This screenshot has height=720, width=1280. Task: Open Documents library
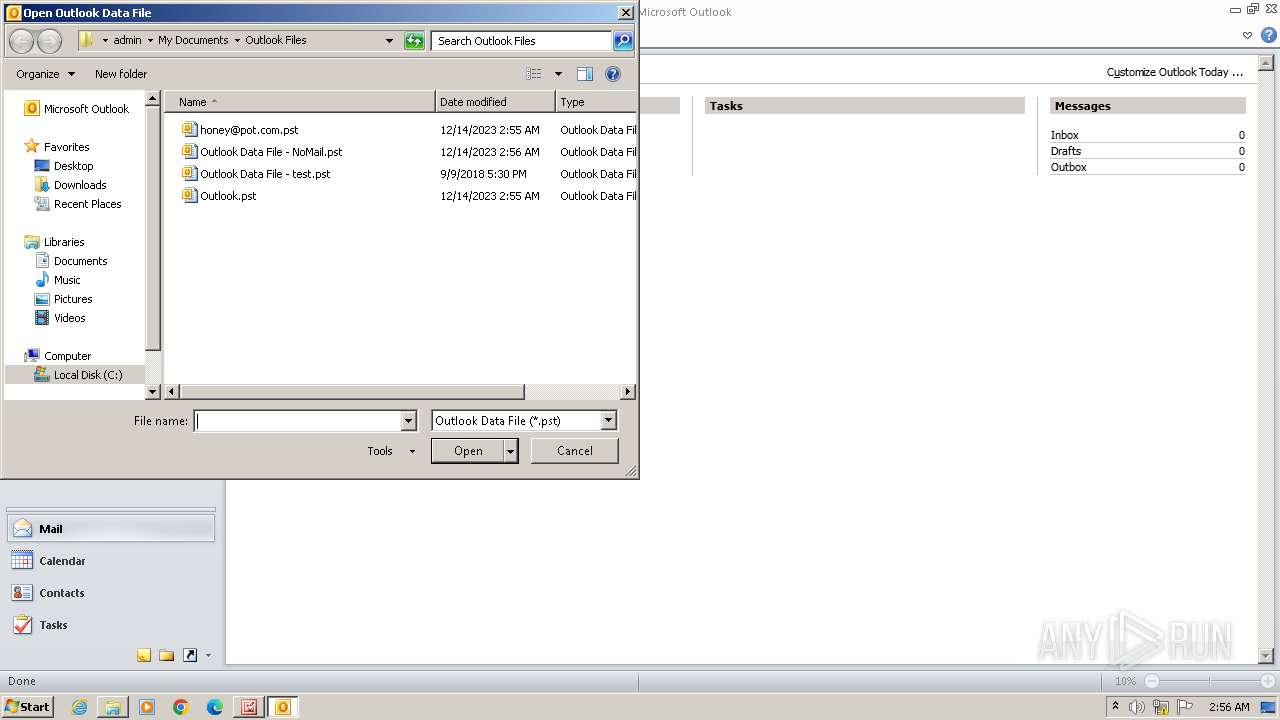pyautogui.click(x=80, y=261)
